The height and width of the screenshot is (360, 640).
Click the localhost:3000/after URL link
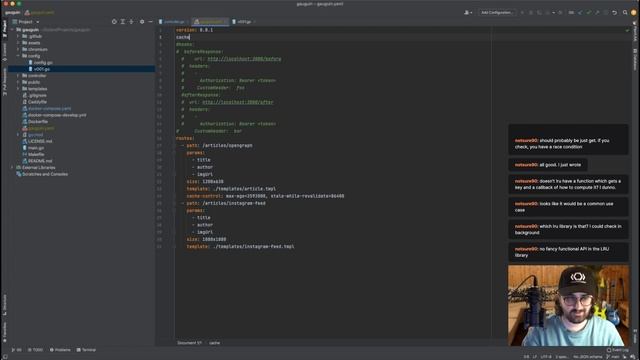tap(238, 102)
